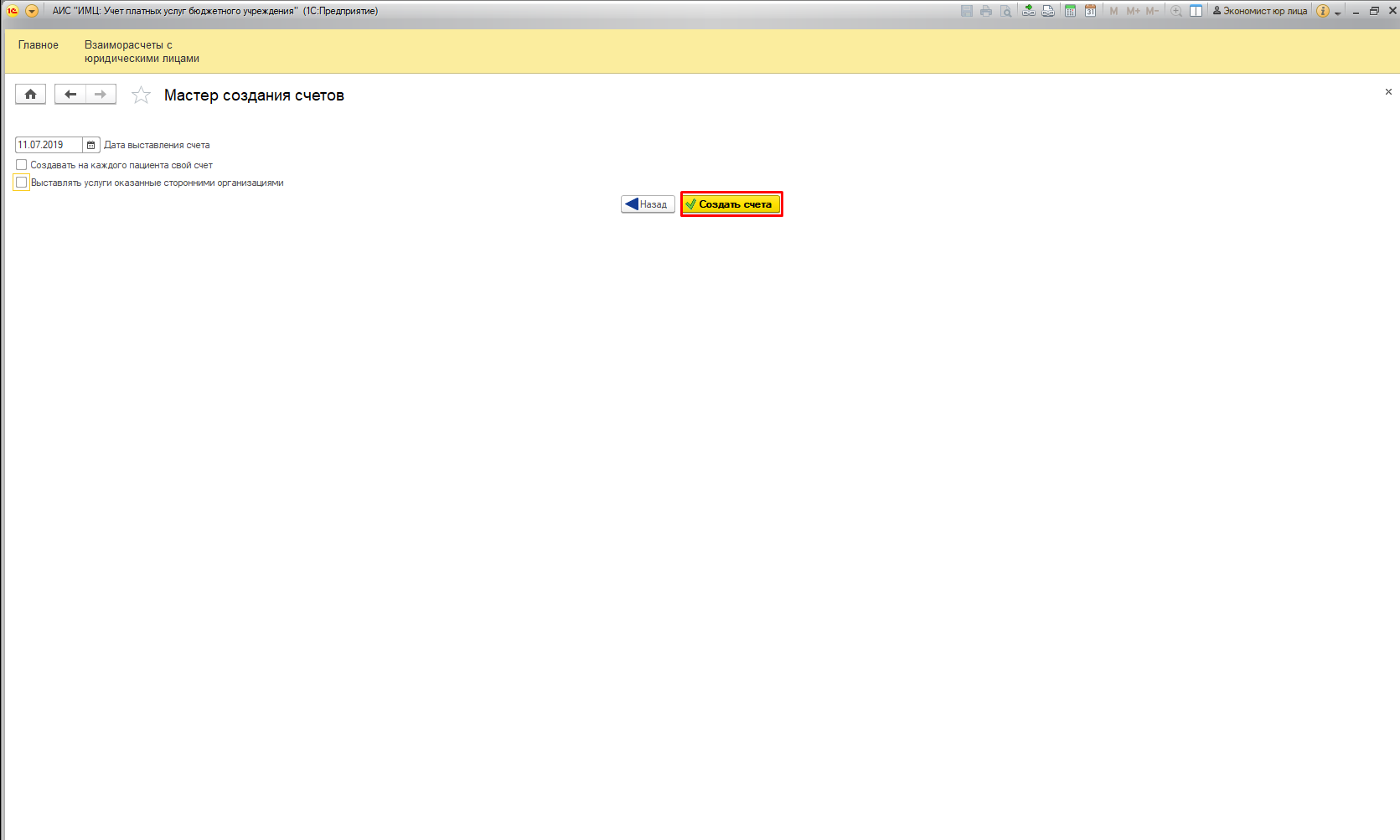The image size is (1400, 840).
Task: Open the calendar icon in title toolbar
Action: tap(1090, 11)
